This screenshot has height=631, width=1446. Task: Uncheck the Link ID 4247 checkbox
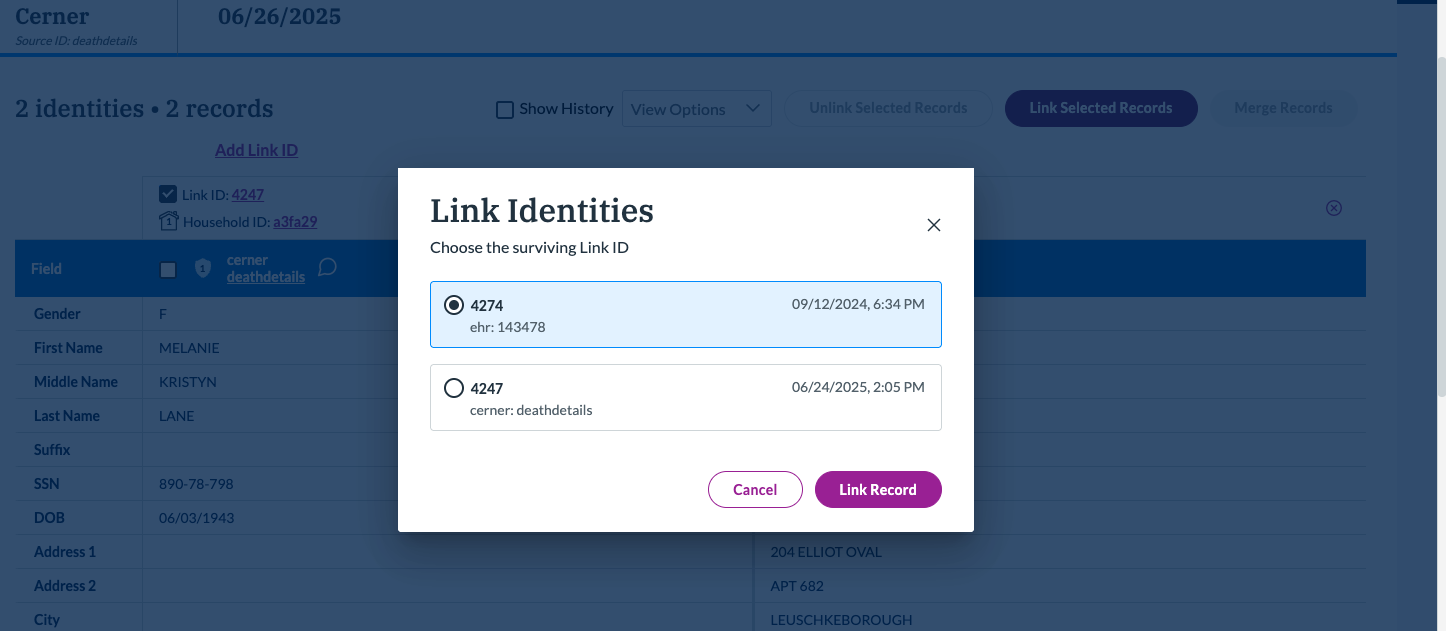click(x=168, y=194)
